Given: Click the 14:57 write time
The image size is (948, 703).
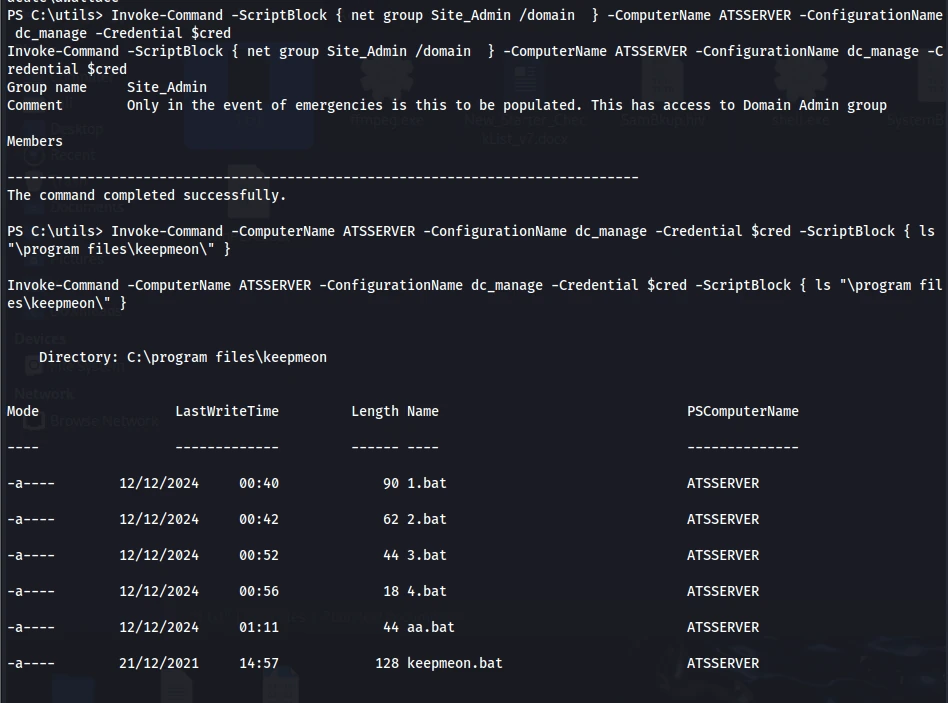Looking at the screenshot, I should click(x=259, y=664).
